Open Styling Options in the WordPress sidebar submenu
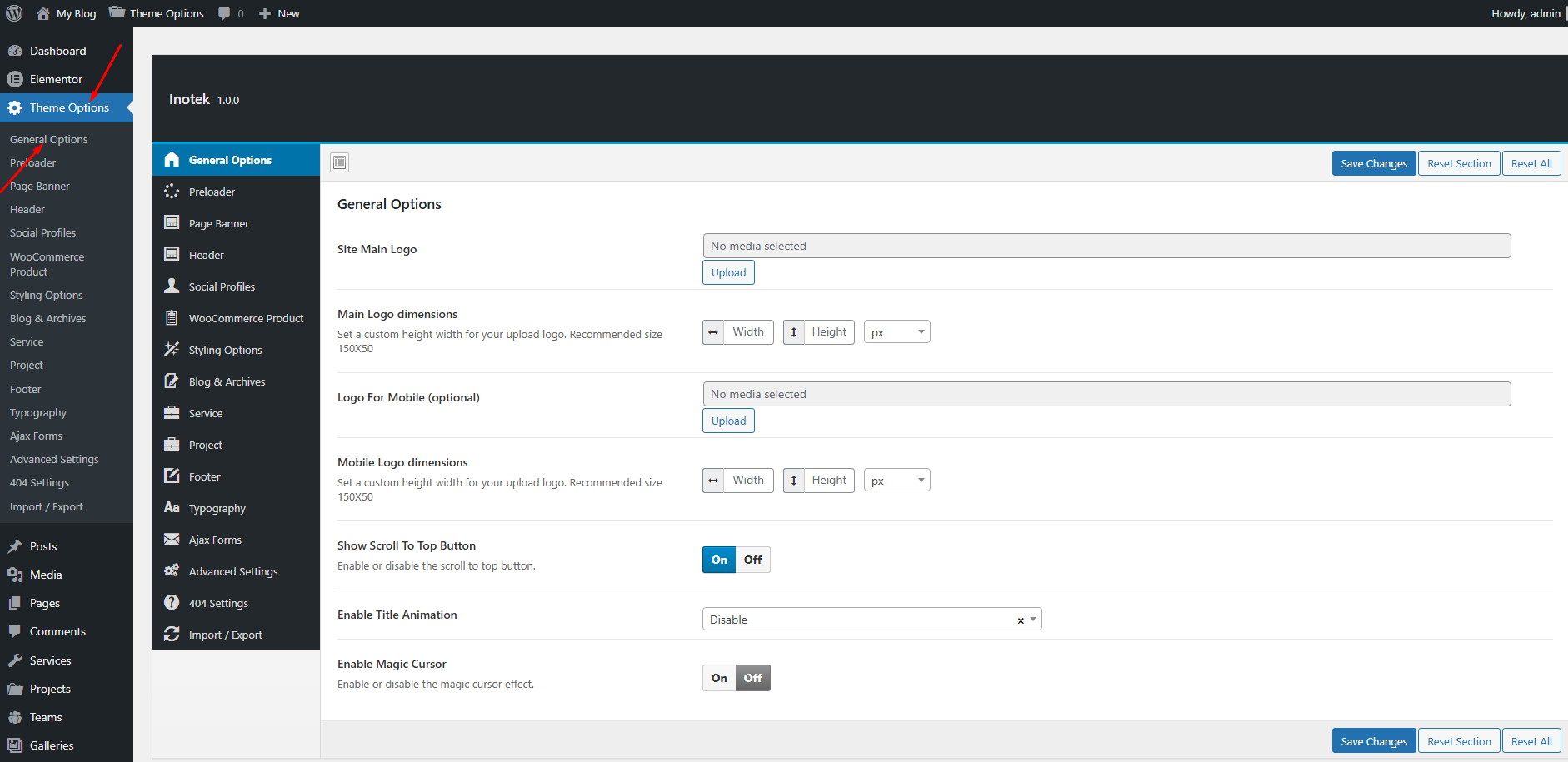The width and height of the screenshot is (1568, 762). point(47,295)
